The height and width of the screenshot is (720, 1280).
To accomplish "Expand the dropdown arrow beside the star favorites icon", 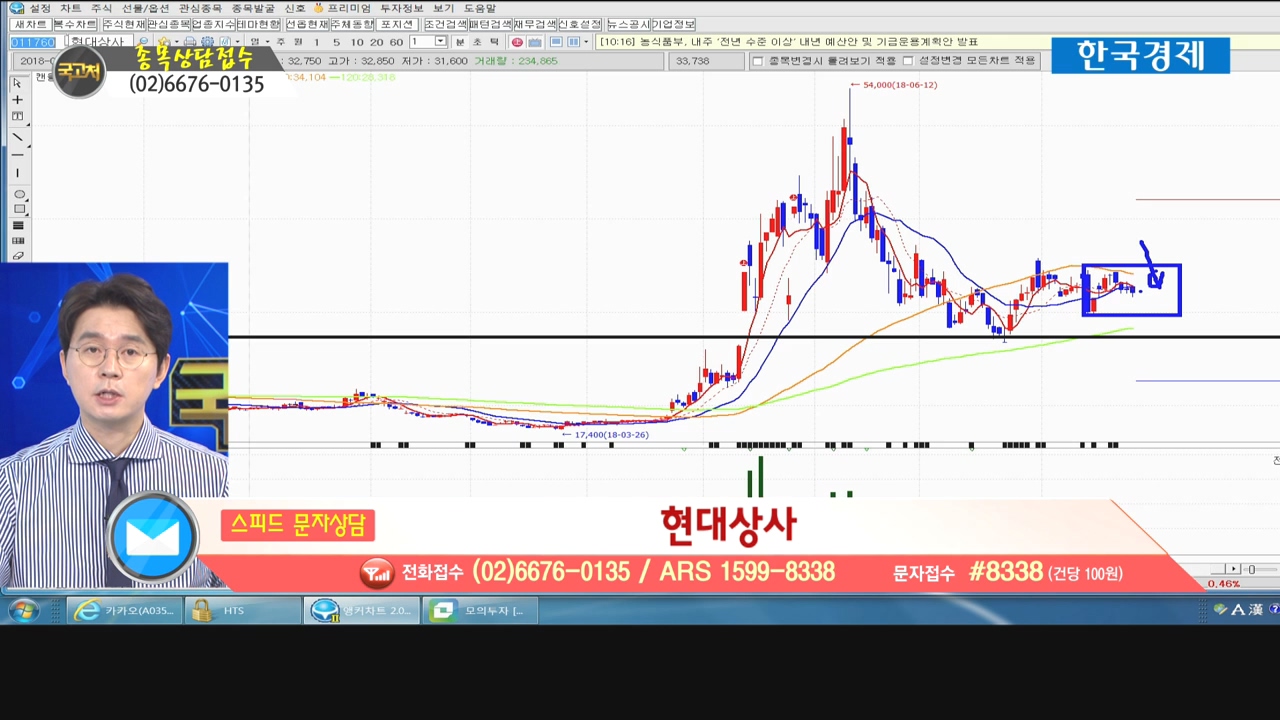I will 177,42.
